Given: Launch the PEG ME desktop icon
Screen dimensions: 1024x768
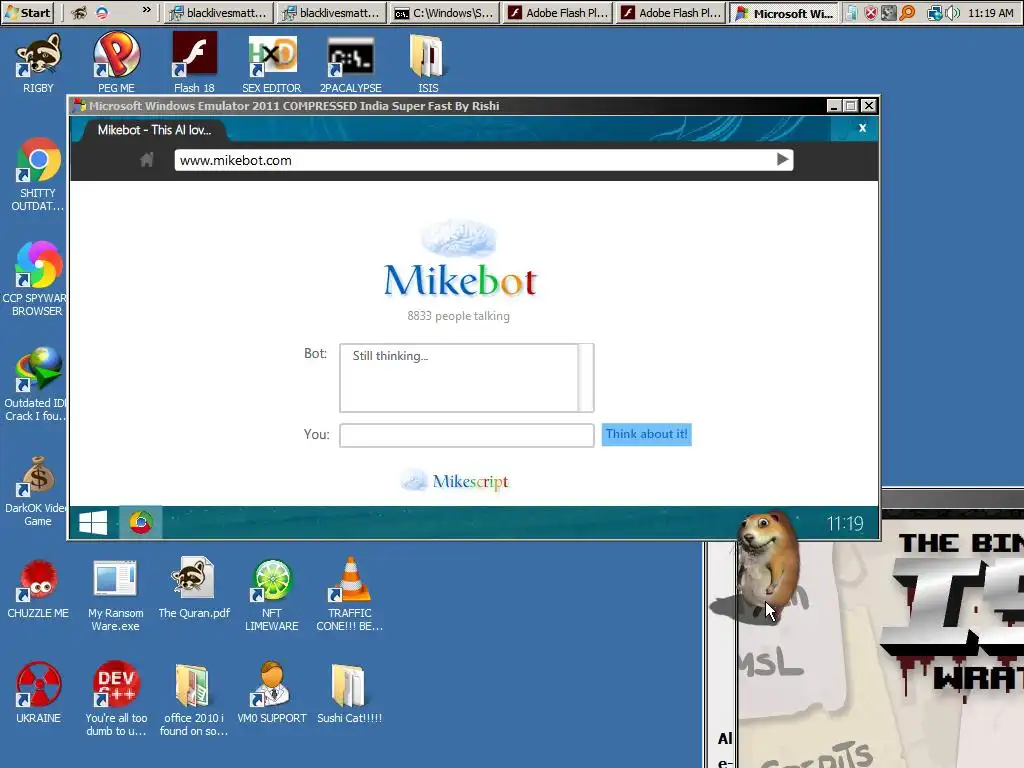Looking at the screenshot, I should (x=116, y=62).
